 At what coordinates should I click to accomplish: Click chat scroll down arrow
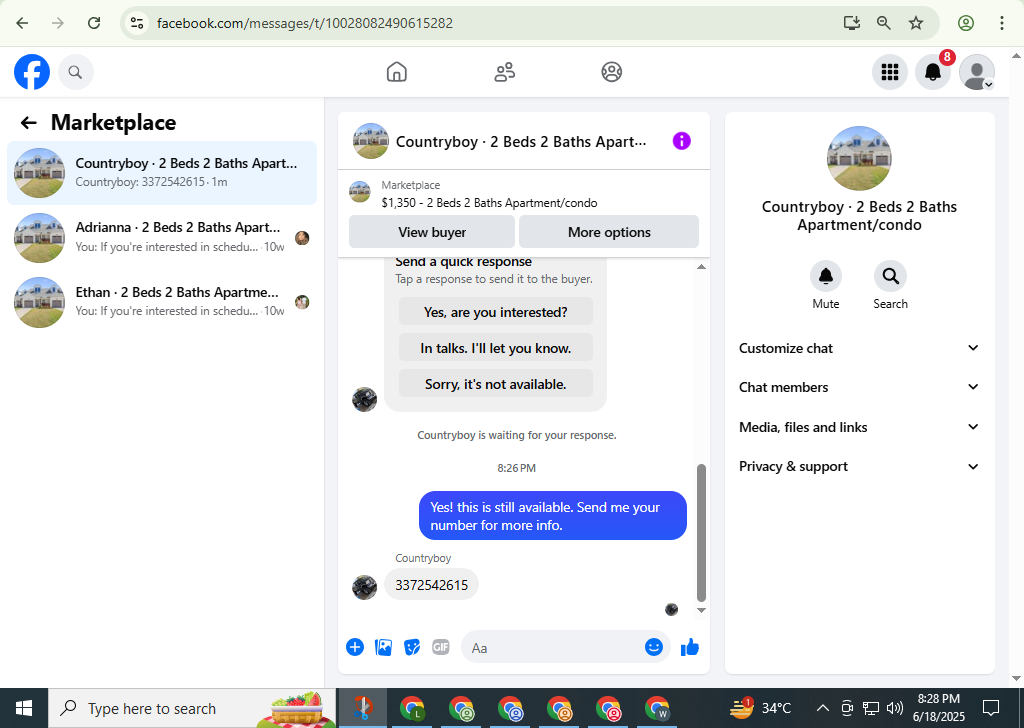click(x=701, y=610)
